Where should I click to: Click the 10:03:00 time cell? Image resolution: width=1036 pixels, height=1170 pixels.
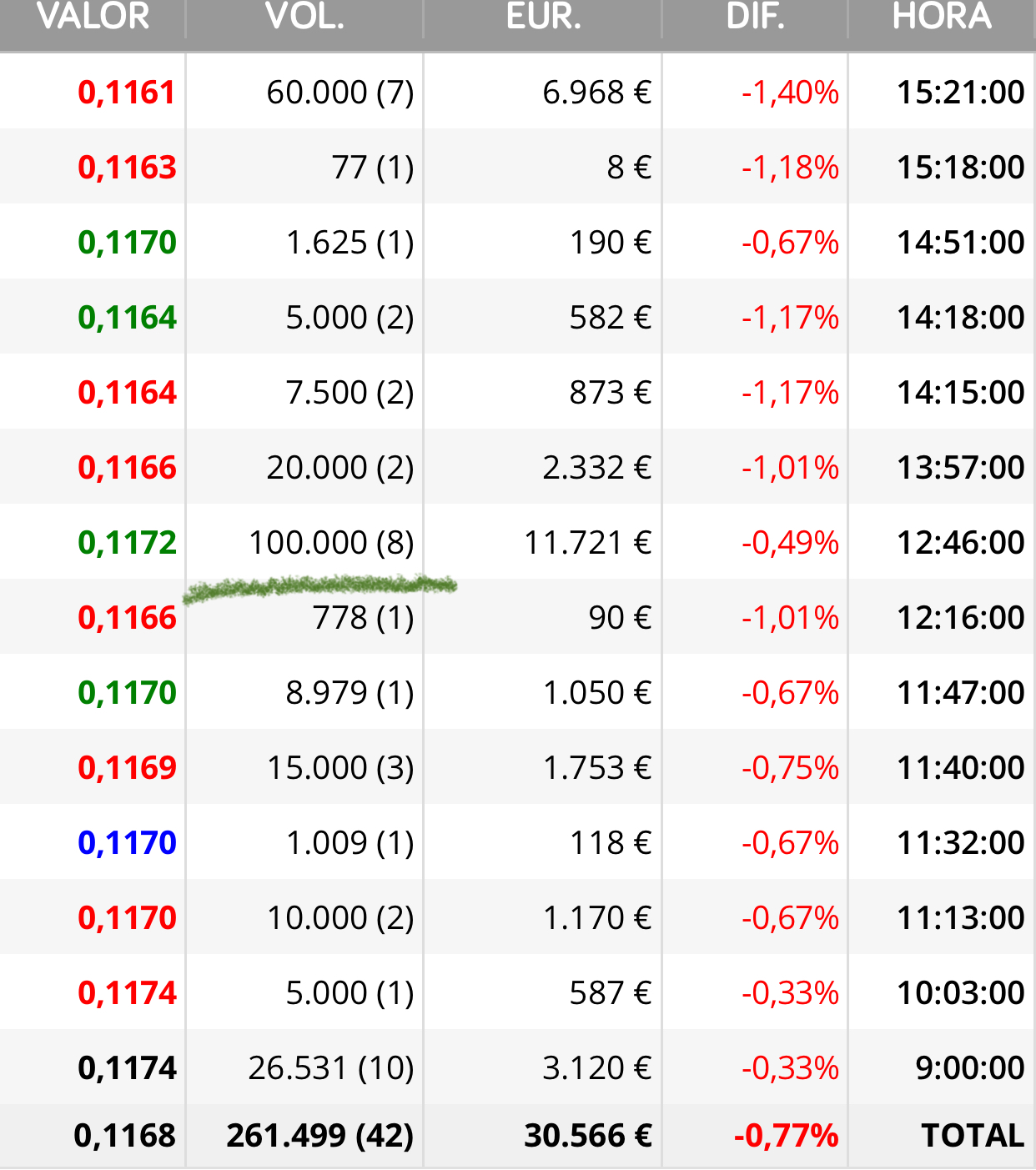point(960,993)
